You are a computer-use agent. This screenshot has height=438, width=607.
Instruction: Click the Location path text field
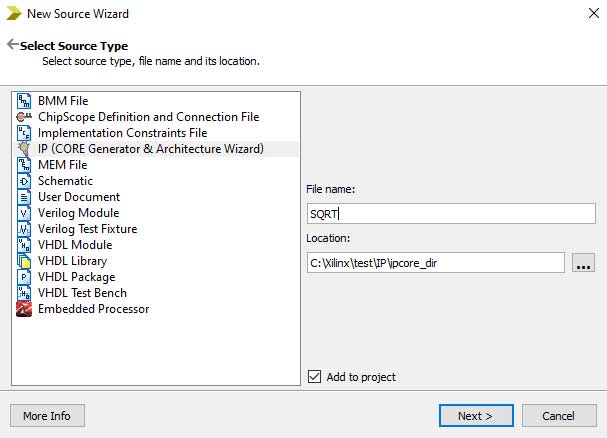tap(435, 262)
